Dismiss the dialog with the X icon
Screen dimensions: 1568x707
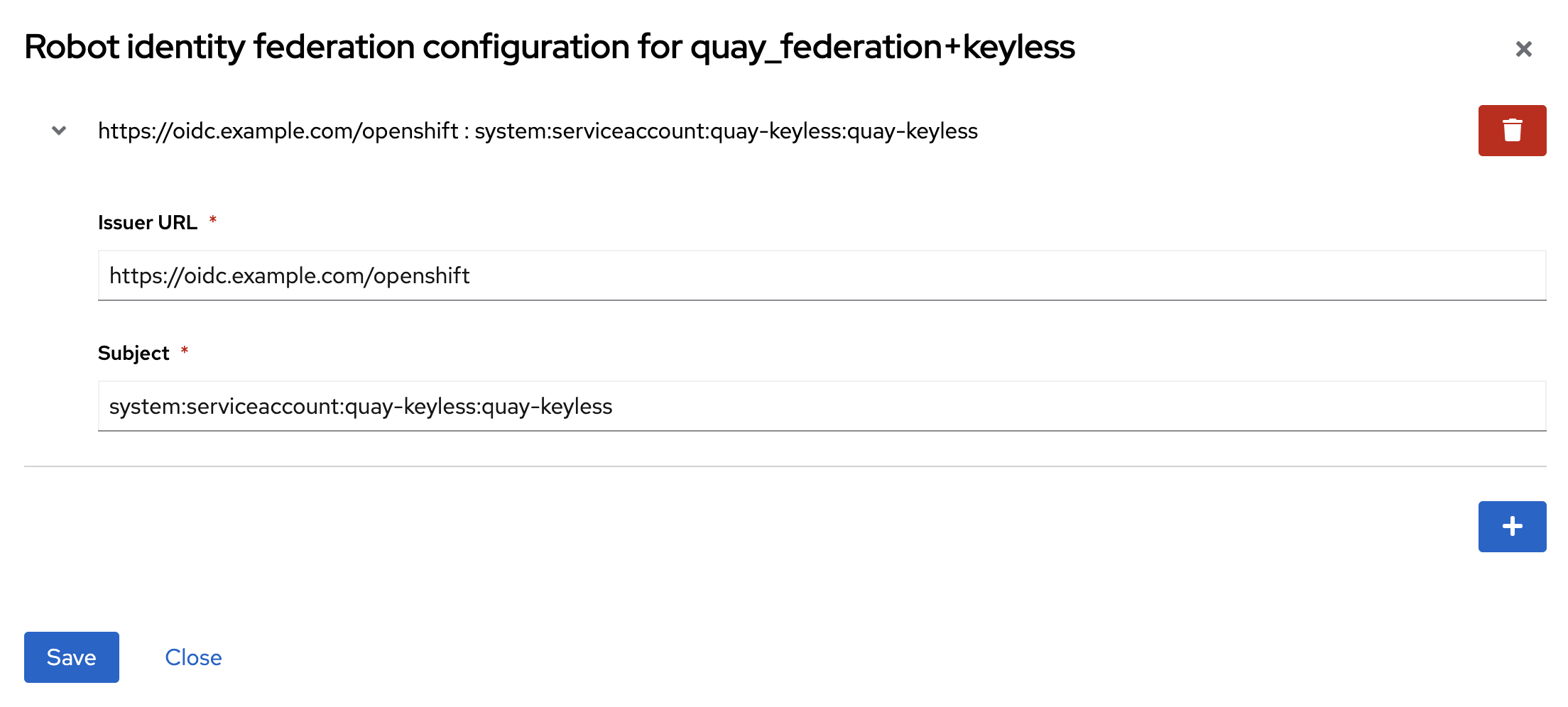(1523, 49)
